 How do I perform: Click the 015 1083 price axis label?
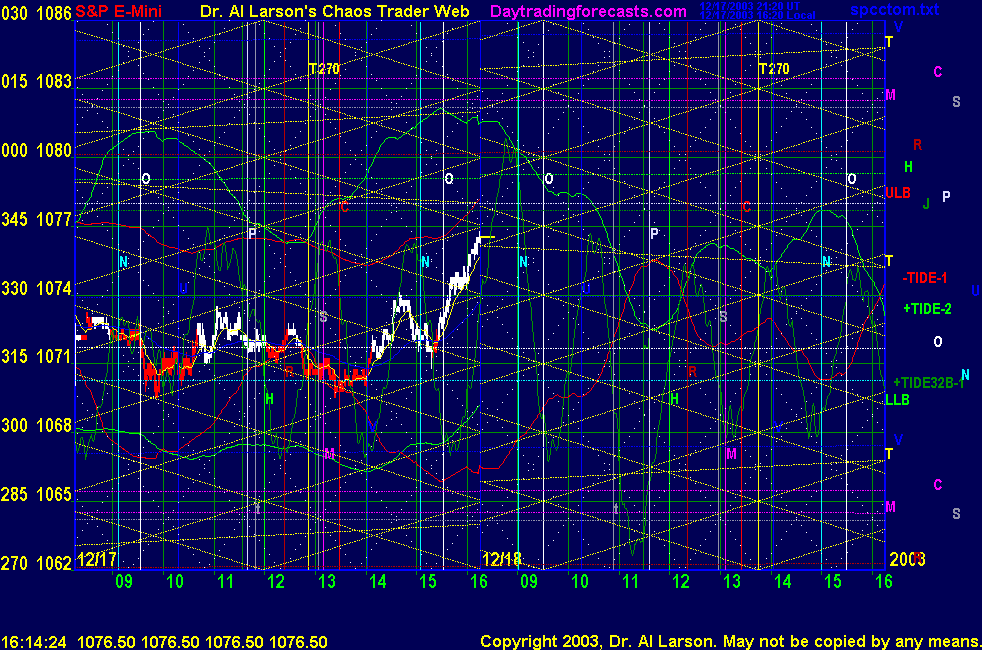[36, 81]
